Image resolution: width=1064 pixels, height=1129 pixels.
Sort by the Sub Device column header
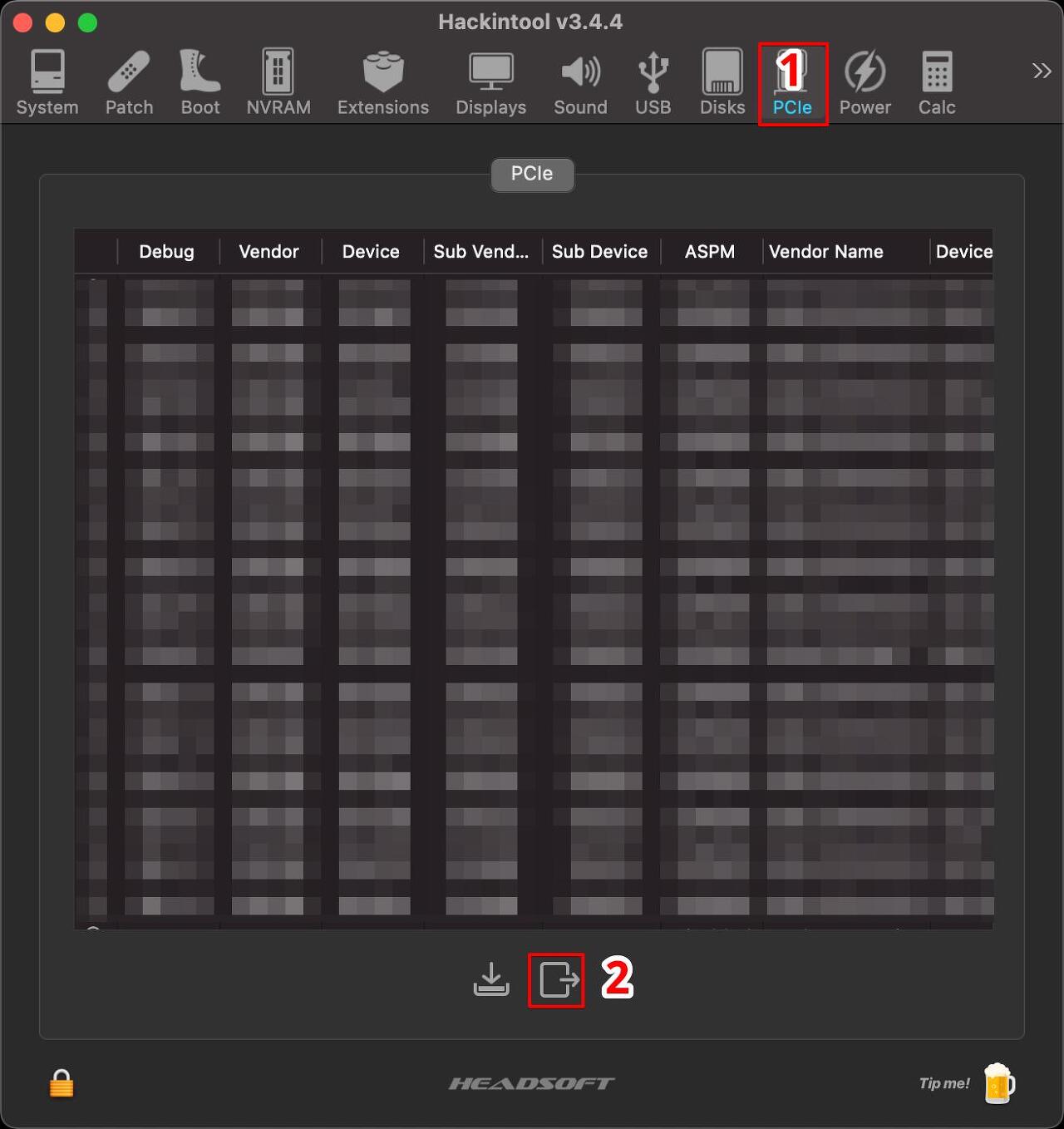(600, 251)
